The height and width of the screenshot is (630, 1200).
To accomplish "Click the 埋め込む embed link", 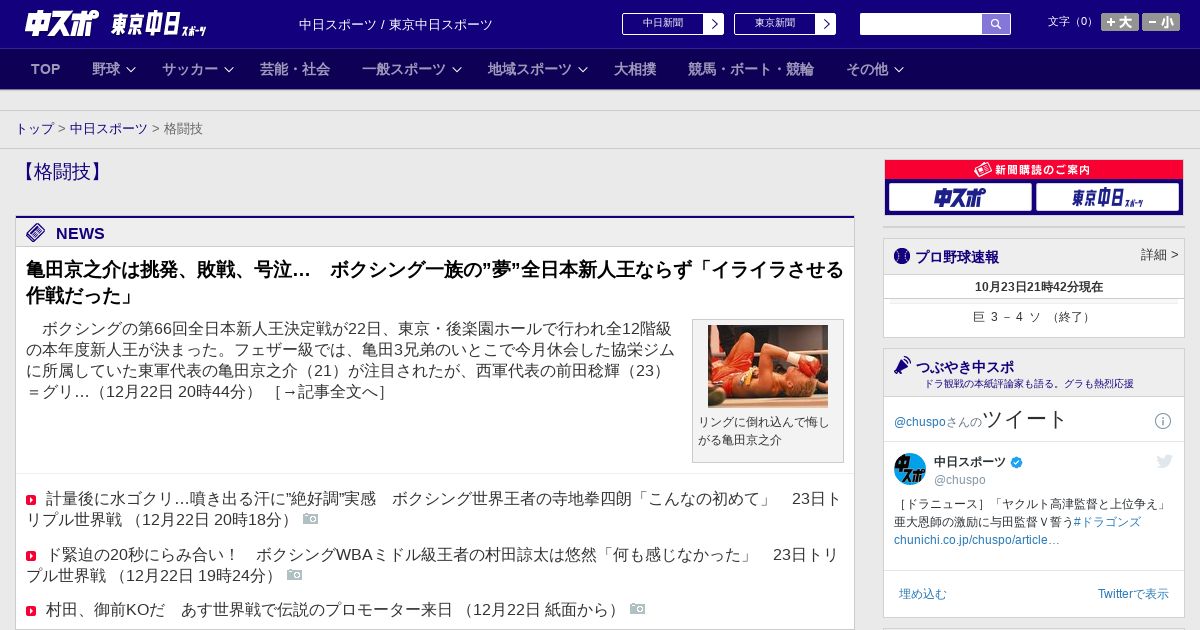I will pyautogui.click(x=922, y=594).
